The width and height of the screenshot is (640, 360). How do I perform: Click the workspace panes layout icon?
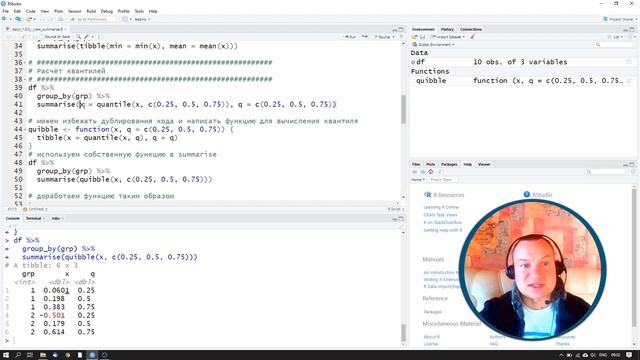(x=125, y=19)
